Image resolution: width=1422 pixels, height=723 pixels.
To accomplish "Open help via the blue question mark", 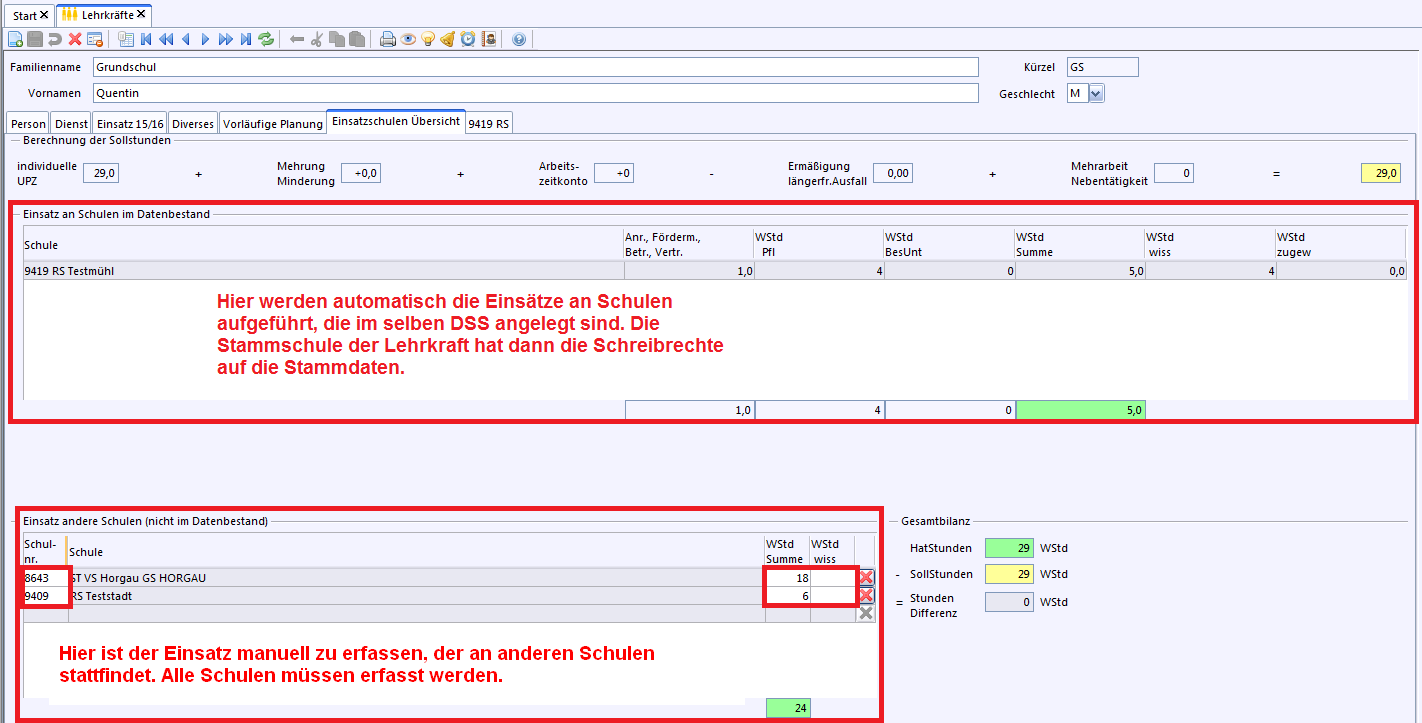I will coord(519,39).
